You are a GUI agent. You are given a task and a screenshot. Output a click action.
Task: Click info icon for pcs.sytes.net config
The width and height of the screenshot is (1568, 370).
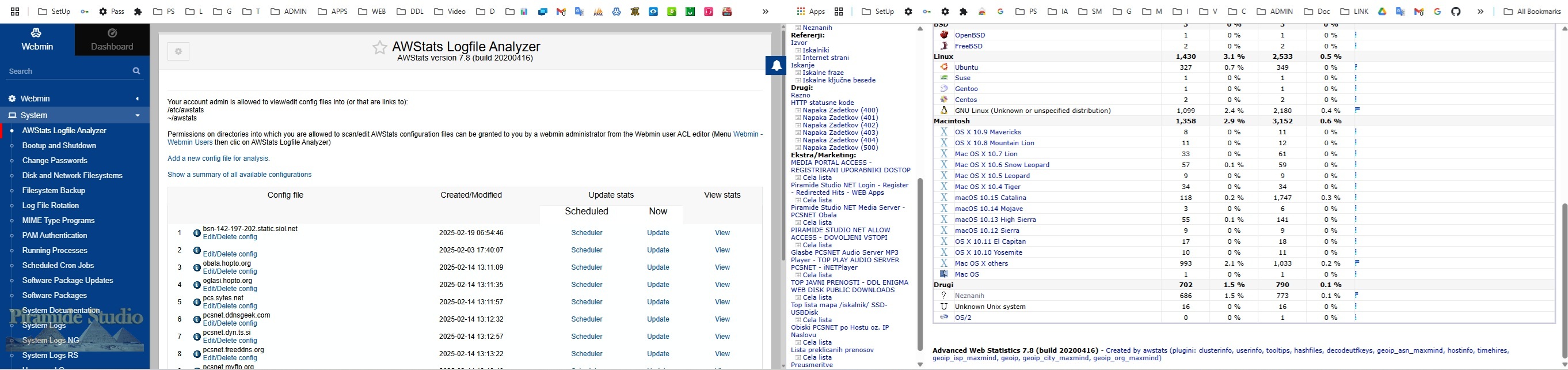coord(197,303)
